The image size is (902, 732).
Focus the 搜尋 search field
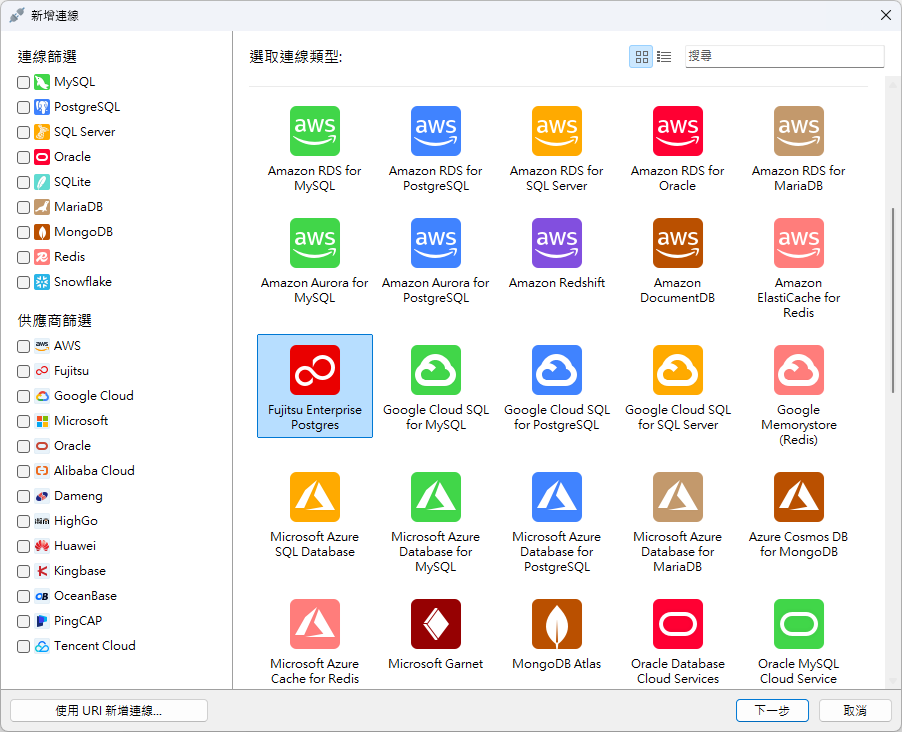[x=784, y=57]
